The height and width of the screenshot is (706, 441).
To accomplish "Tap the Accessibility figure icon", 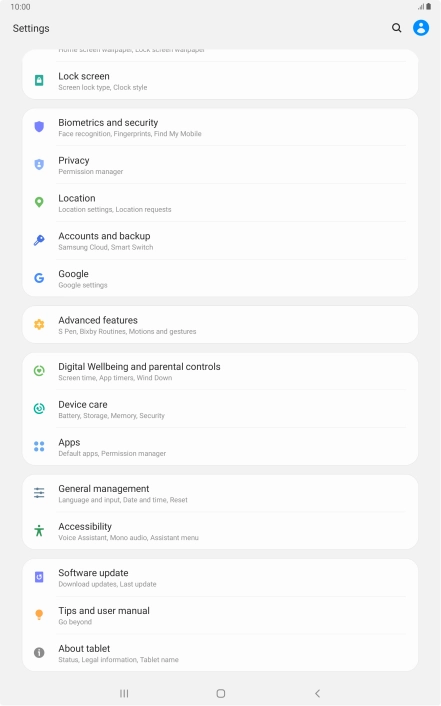I will tap(39, 531).
